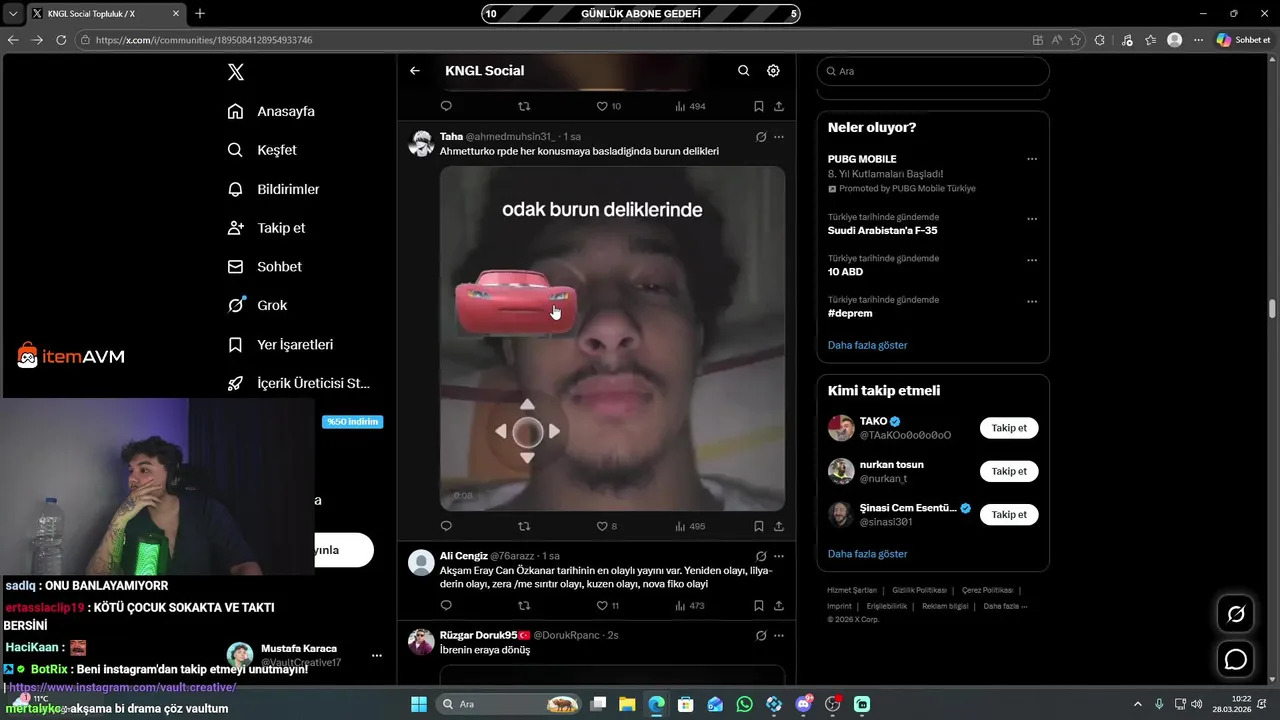Like Ali Cengiz's post
This screenshot has width=1280, height=720.
608,605
